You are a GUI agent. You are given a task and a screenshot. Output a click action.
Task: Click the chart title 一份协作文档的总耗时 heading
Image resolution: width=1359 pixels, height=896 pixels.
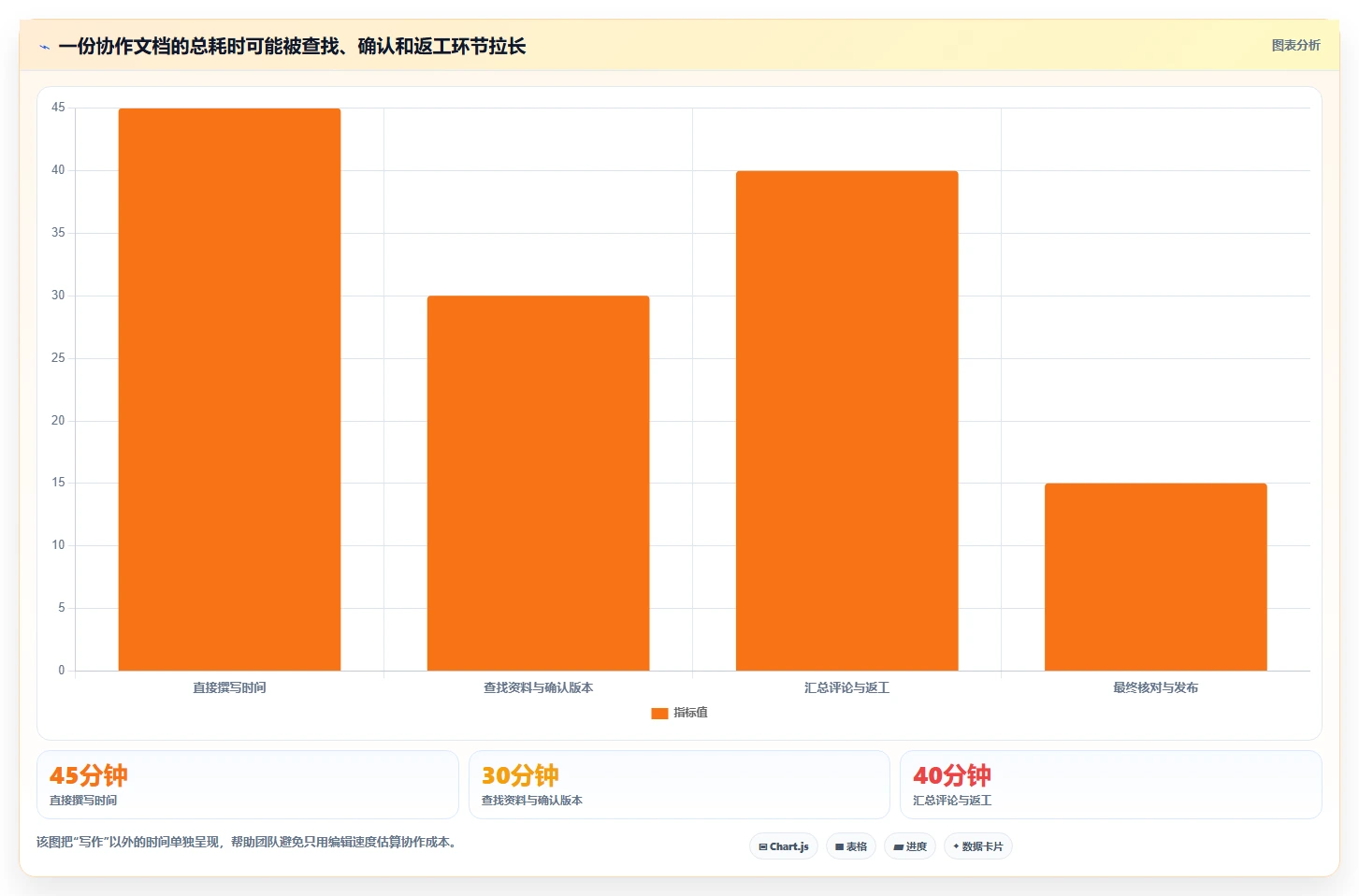[292, 47]
